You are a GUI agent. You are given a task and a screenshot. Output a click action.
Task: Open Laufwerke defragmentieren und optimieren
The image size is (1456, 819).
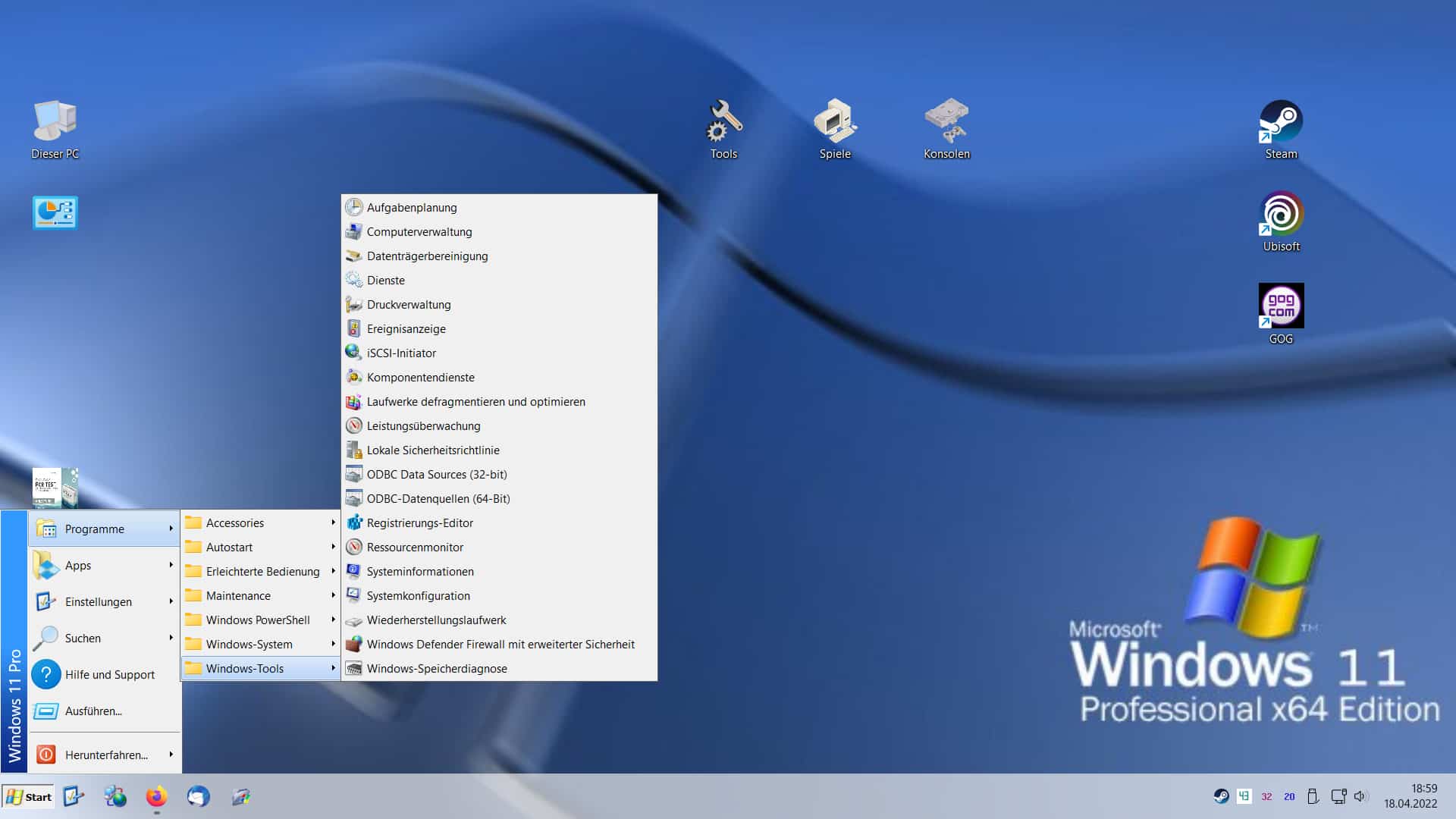499,401
